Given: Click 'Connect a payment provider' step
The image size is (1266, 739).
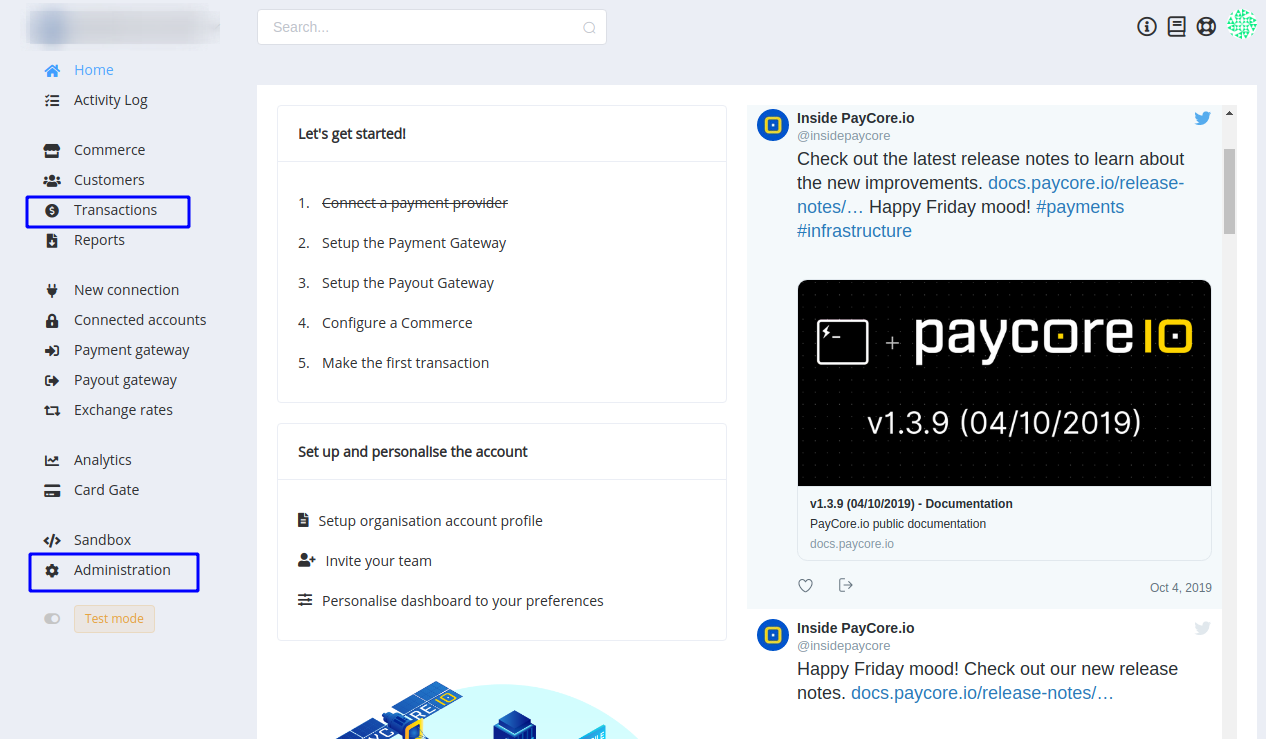Looking at the screenshot, I should click(415, 203).
